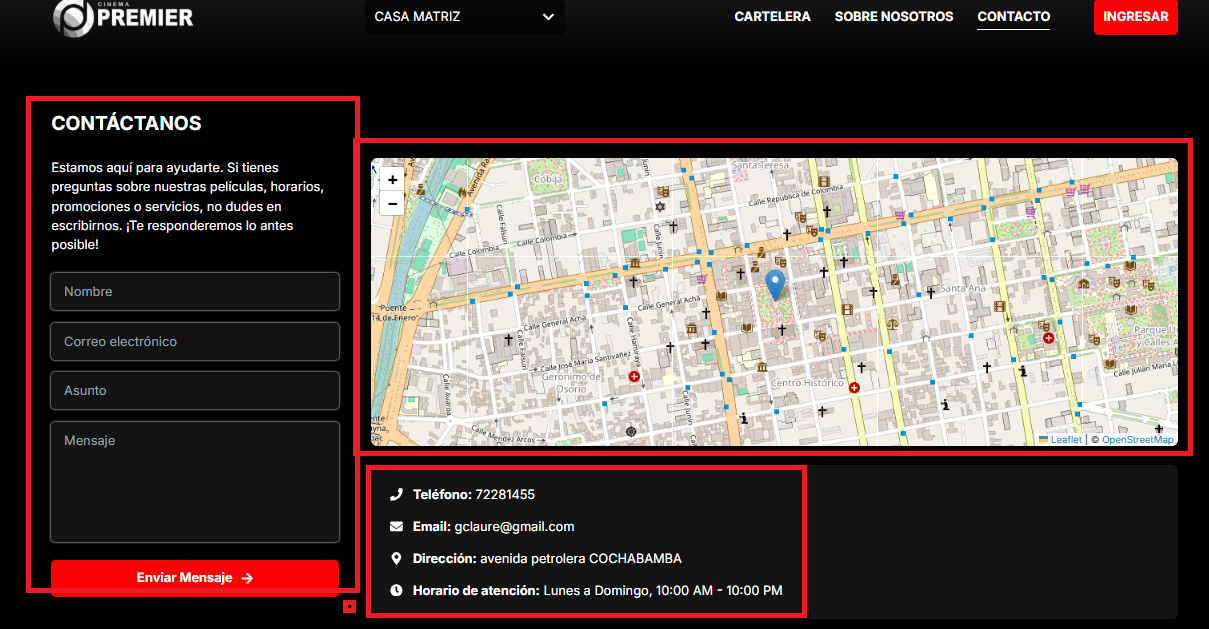Click the clock icon beside Horario de atención

point(396,590)
